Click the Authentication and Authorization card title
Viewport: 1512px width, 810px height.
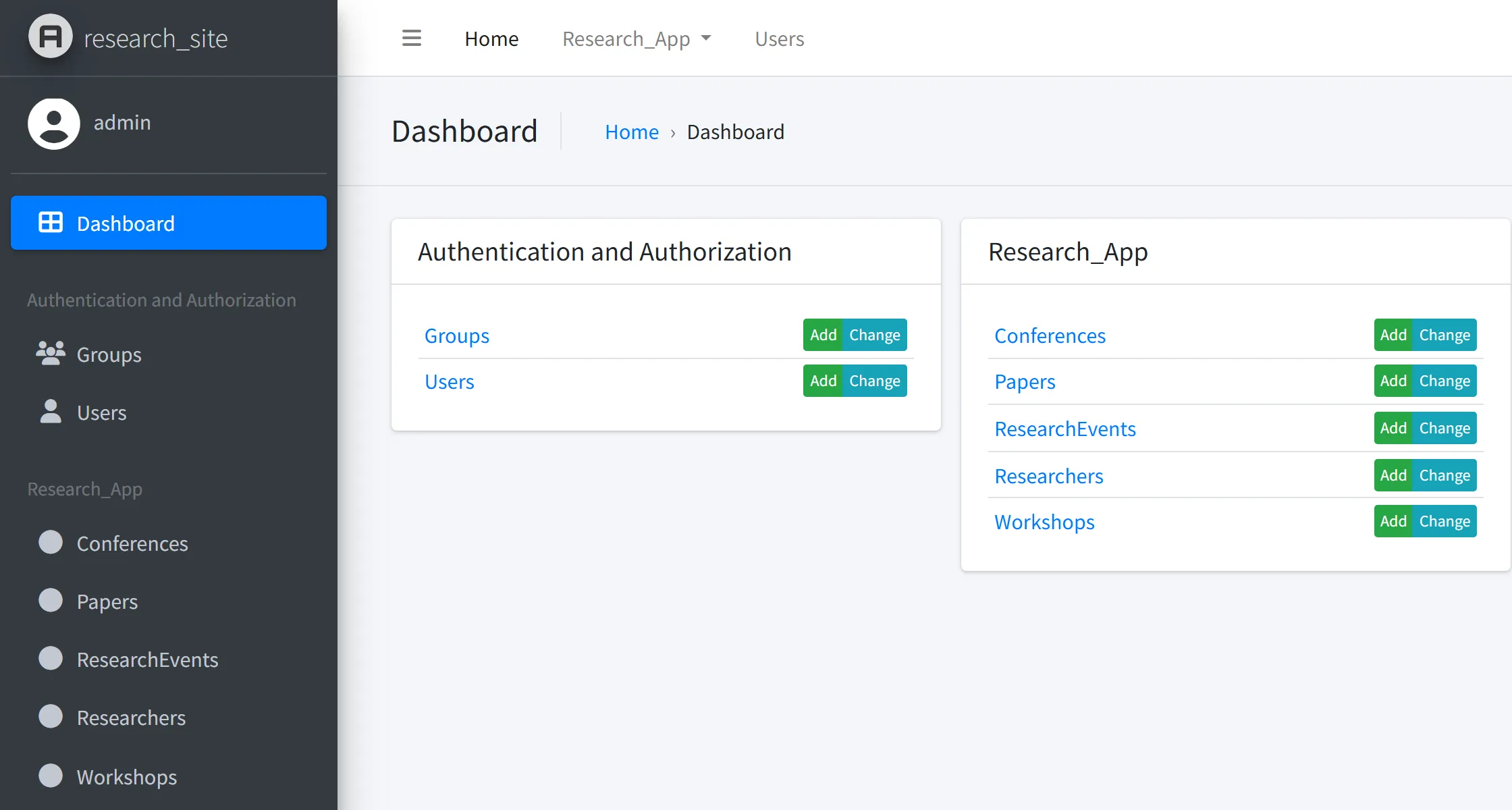click(x=604, y=252)
